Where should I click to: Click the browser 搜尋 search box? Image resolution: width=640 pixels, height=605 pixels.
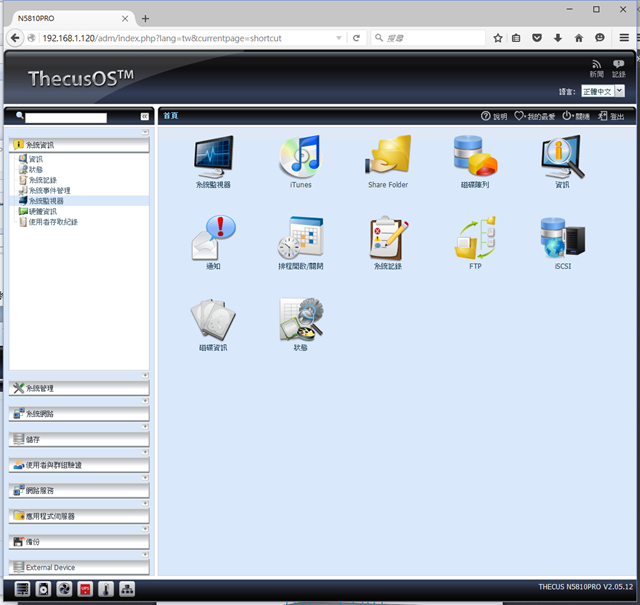428,38
